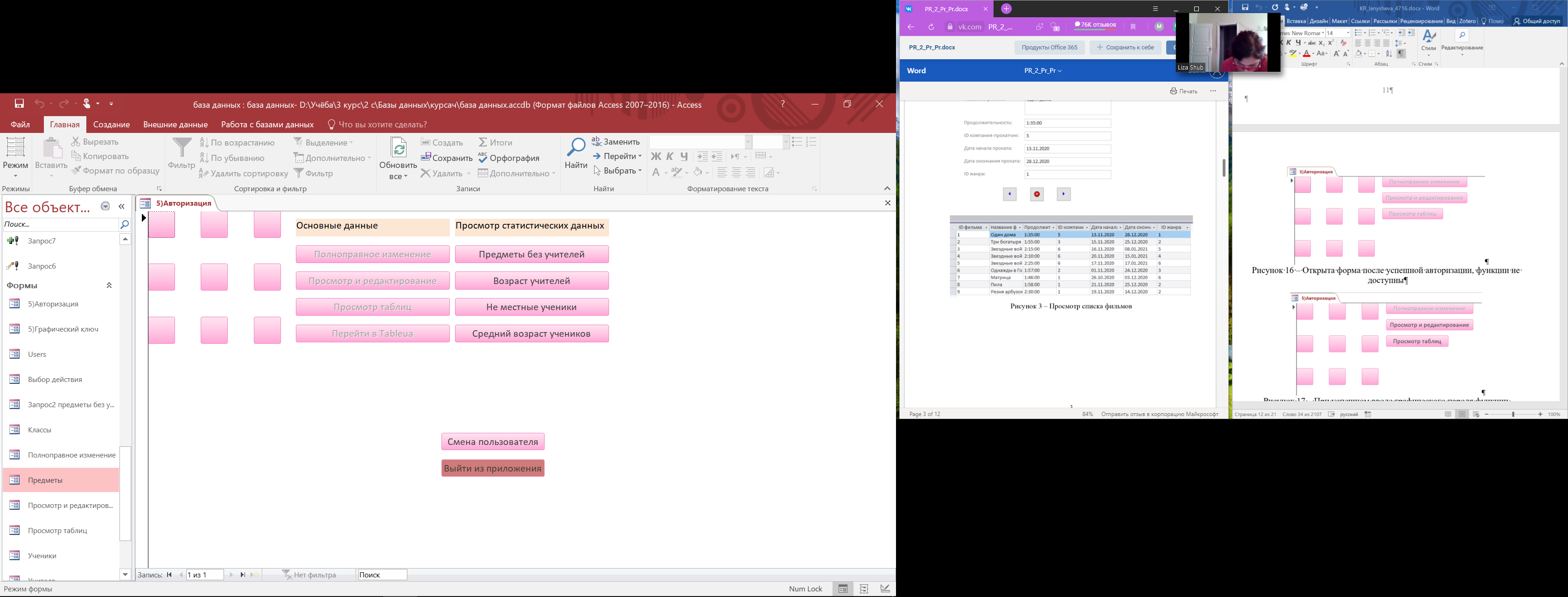Toggle Underline (Ч) in Access text formatting

pyautogui.click(x=684, y=156)
